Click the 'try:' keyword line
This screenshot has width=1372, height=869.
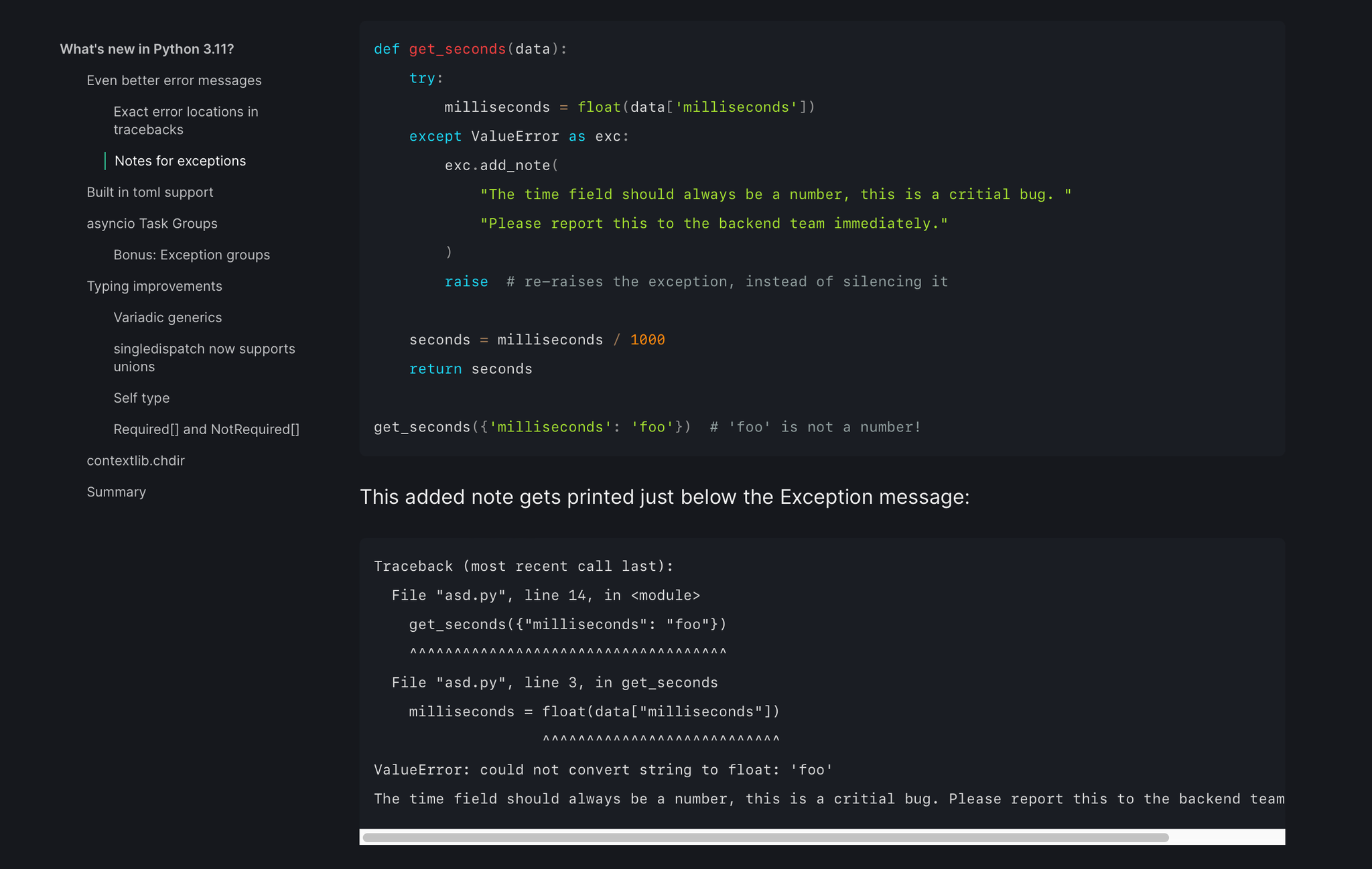[426, 78]
